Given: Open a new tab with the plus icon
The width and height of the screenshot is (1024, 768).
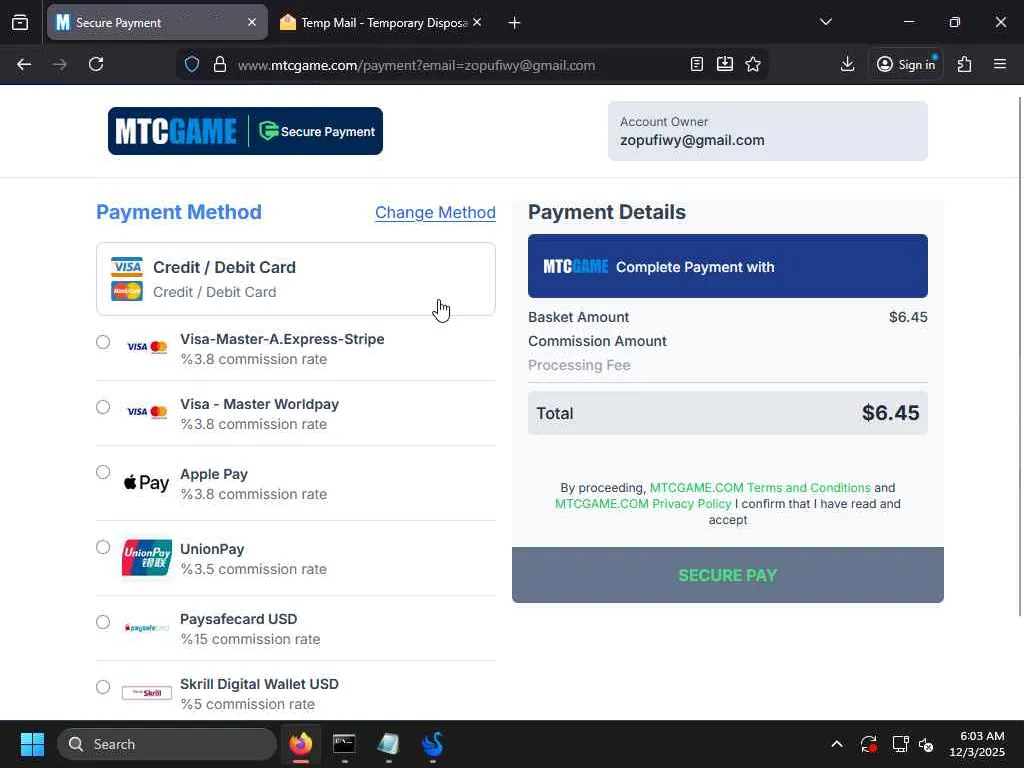Looking at the screenshot, I should [x=514, y=23].
